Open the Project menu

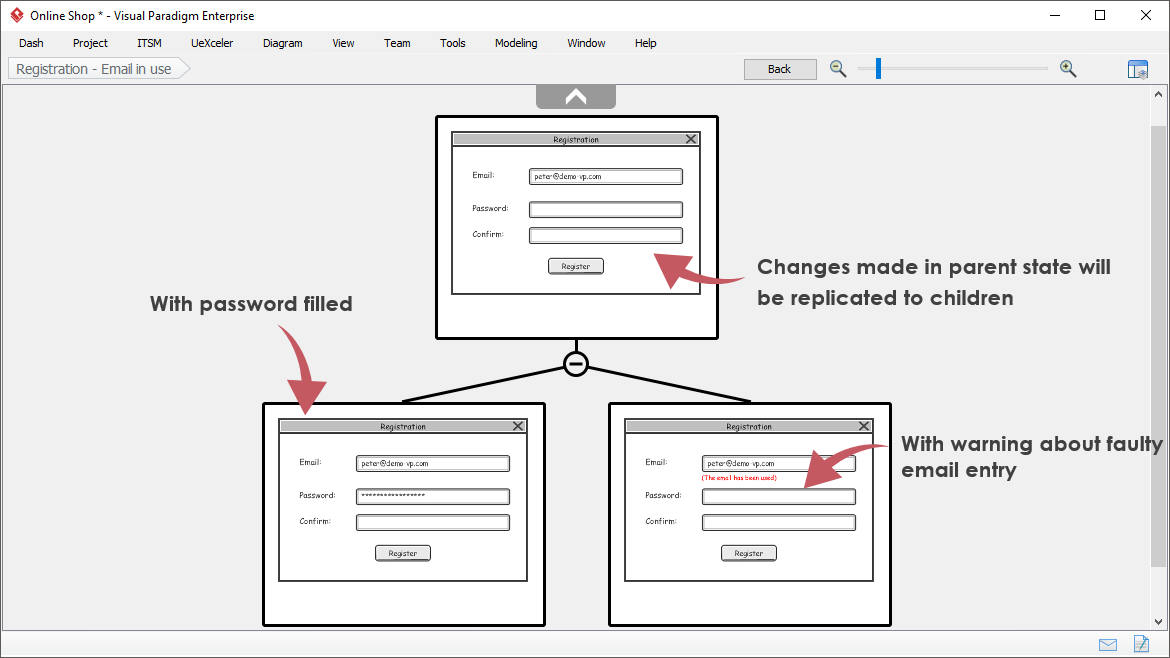click(x=90, y=43)
